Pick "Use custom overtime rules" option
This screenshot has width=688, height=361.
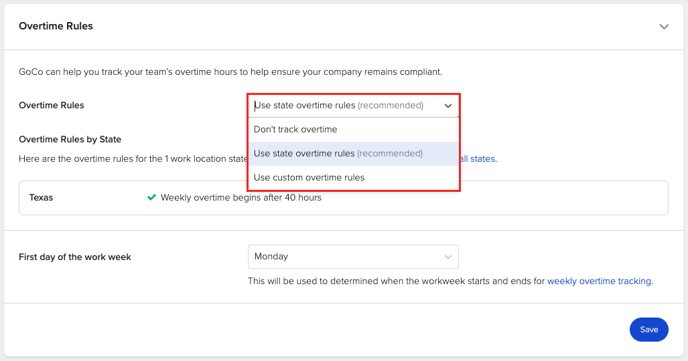click(x=354, y=178)
